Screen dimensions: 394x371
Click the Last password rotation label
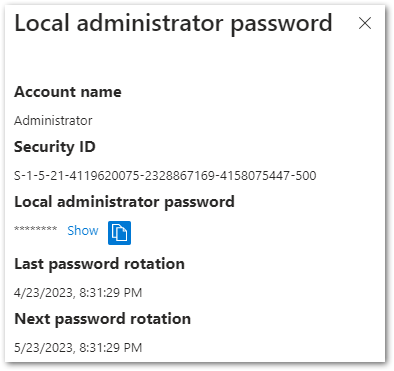(x=99, y=264)
